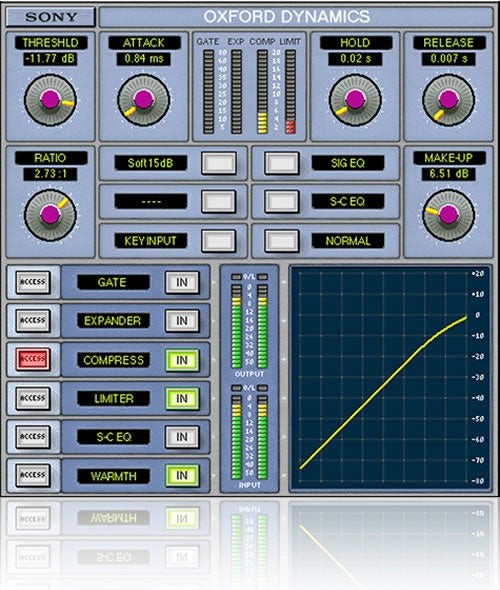Open Gate section with Access button
The height and width of the screenshot is (590, 500).
33,282
